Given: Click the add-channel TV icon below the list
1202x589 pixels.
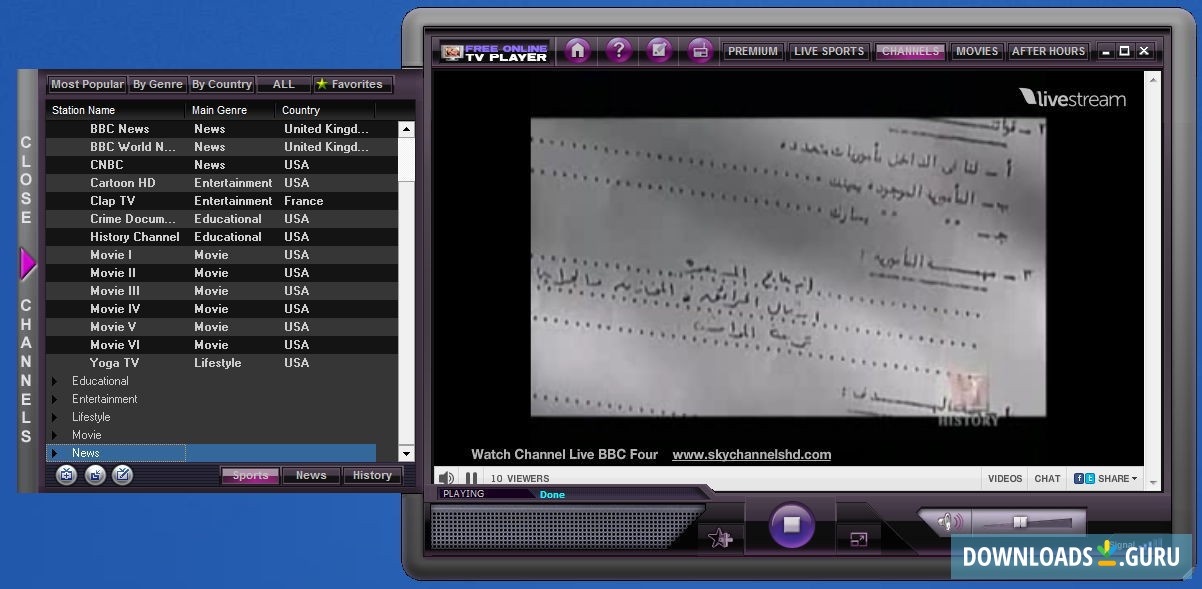Looking at the screenshot, I should coord(67,475).
